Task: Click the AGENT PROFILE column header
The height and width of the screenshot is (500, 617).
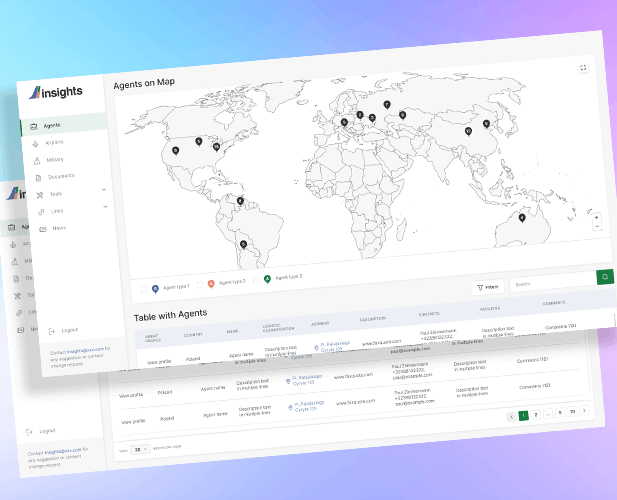Action: [x=153, y=338]
